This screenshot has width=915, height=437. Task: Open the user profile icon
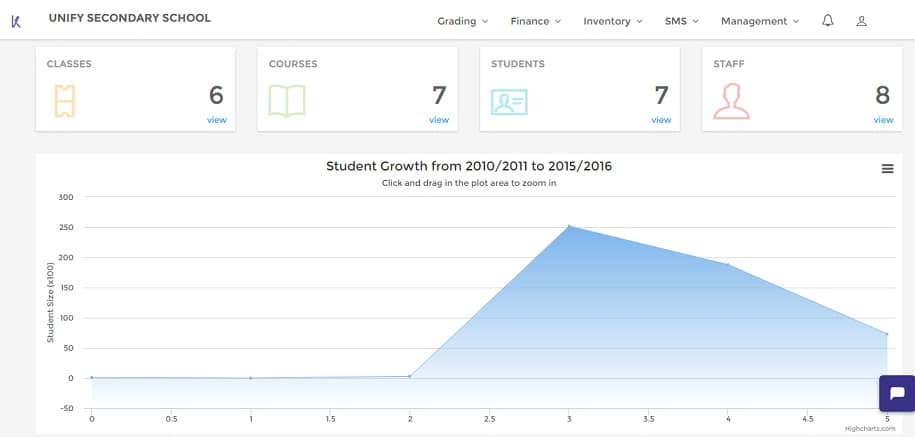pyautogui.click(x=862, y=21)
